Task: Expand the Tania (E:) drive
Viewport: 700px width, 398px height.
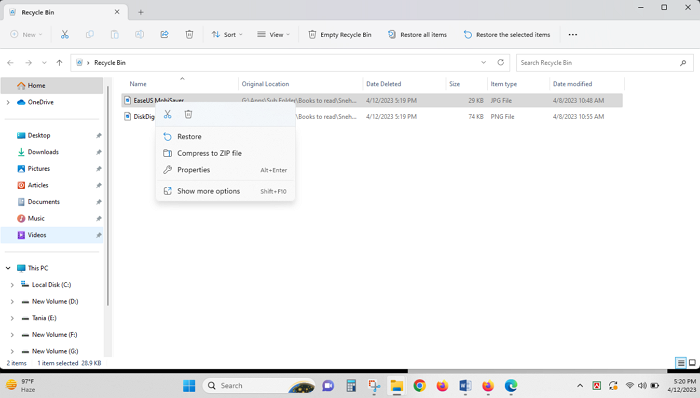Action: click(12, 318)
